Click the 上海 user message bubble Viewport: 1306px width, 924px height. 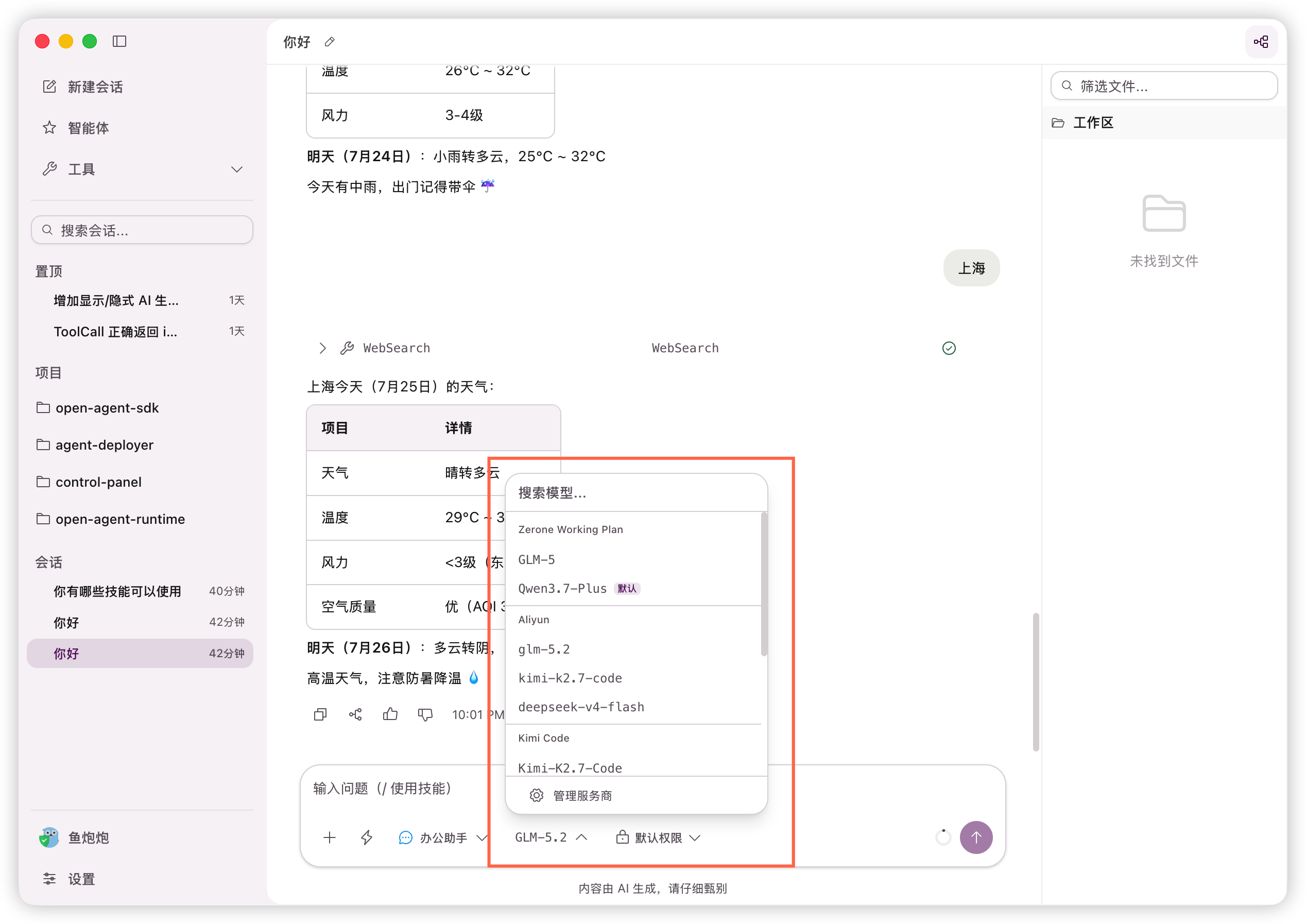coord(971,268)
